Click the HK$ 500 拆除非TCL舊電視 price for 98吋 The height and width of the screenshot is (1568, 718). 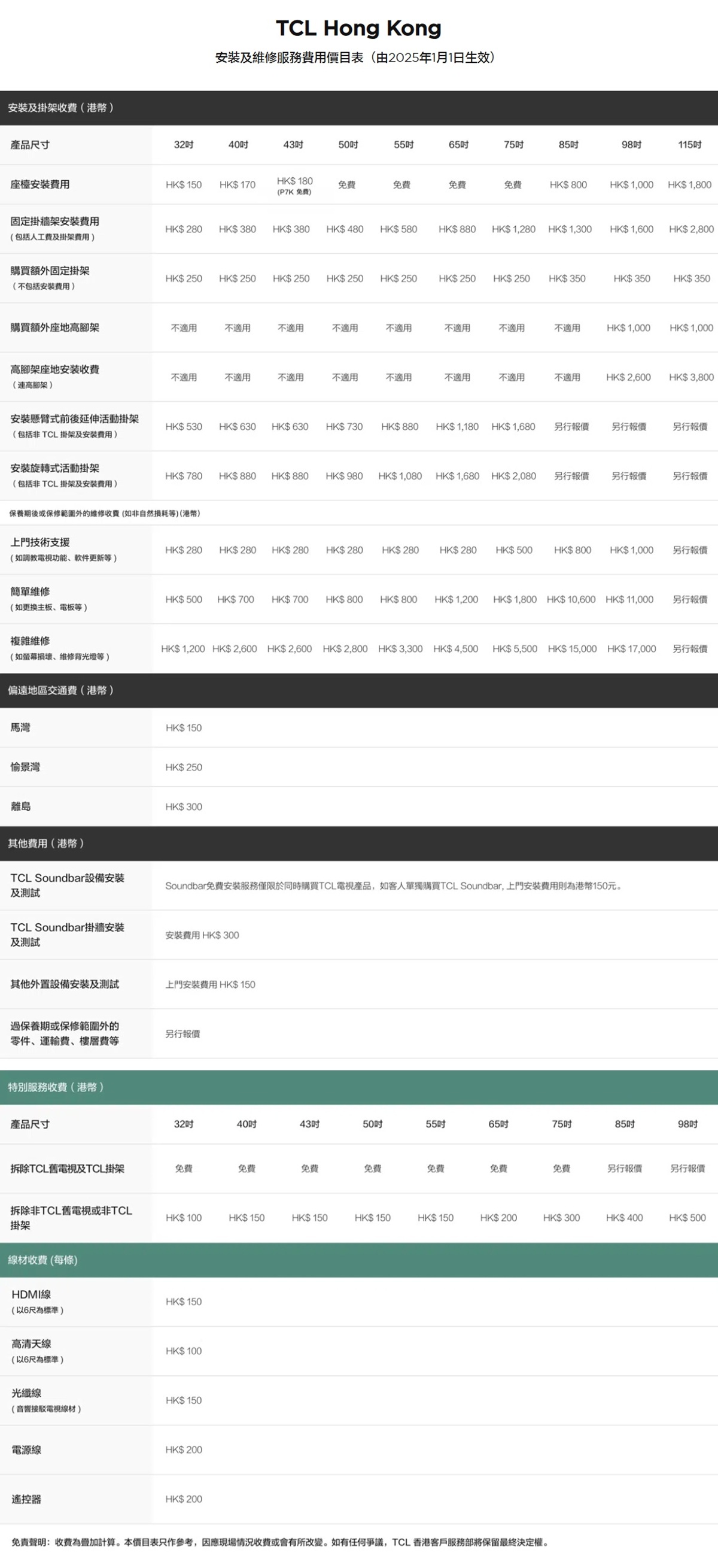687,1217
